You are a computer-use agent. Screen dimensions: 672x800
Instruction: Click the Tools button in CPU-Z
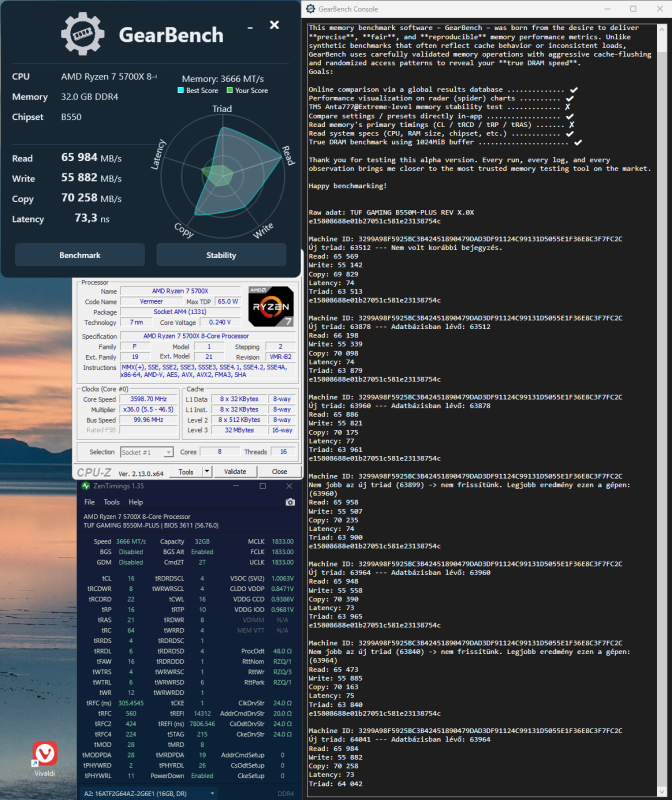(186, 472)
